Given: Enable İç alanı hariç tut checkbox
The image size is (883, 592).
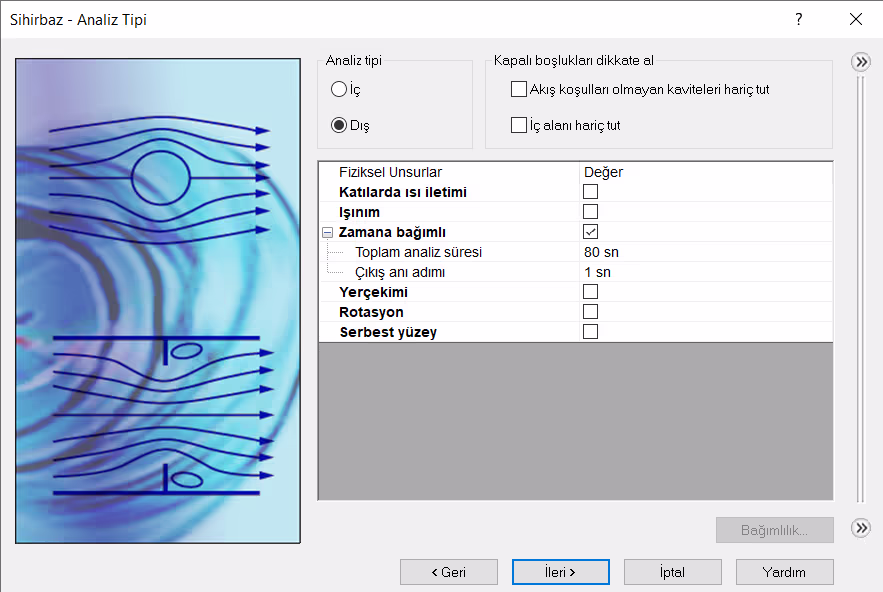Looking at the screenshot, I should pyautogui.click(x=519, y=125).
